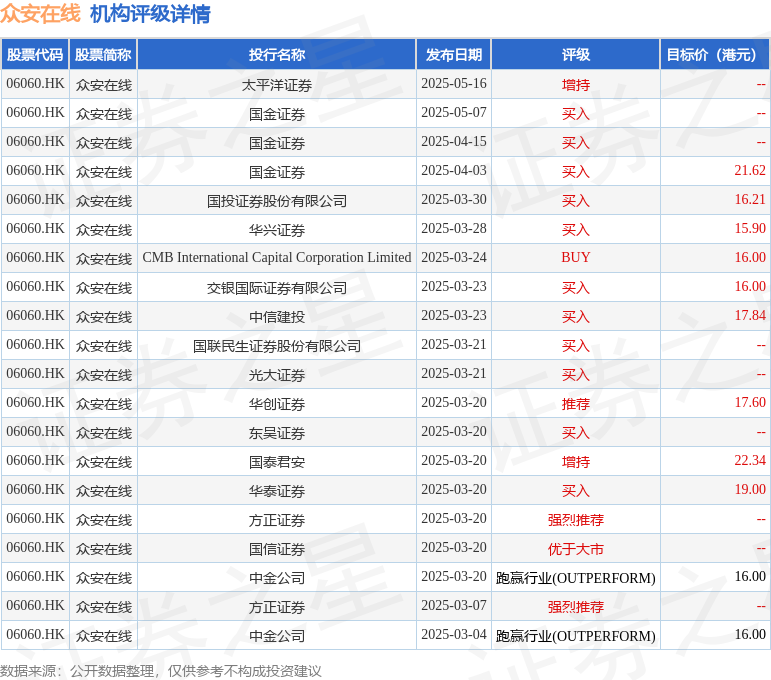Click 众安在线 in the 华创证券 row
Image resolution: width=771 pixels, height=680 pixels.
click(x=104, y=404)
